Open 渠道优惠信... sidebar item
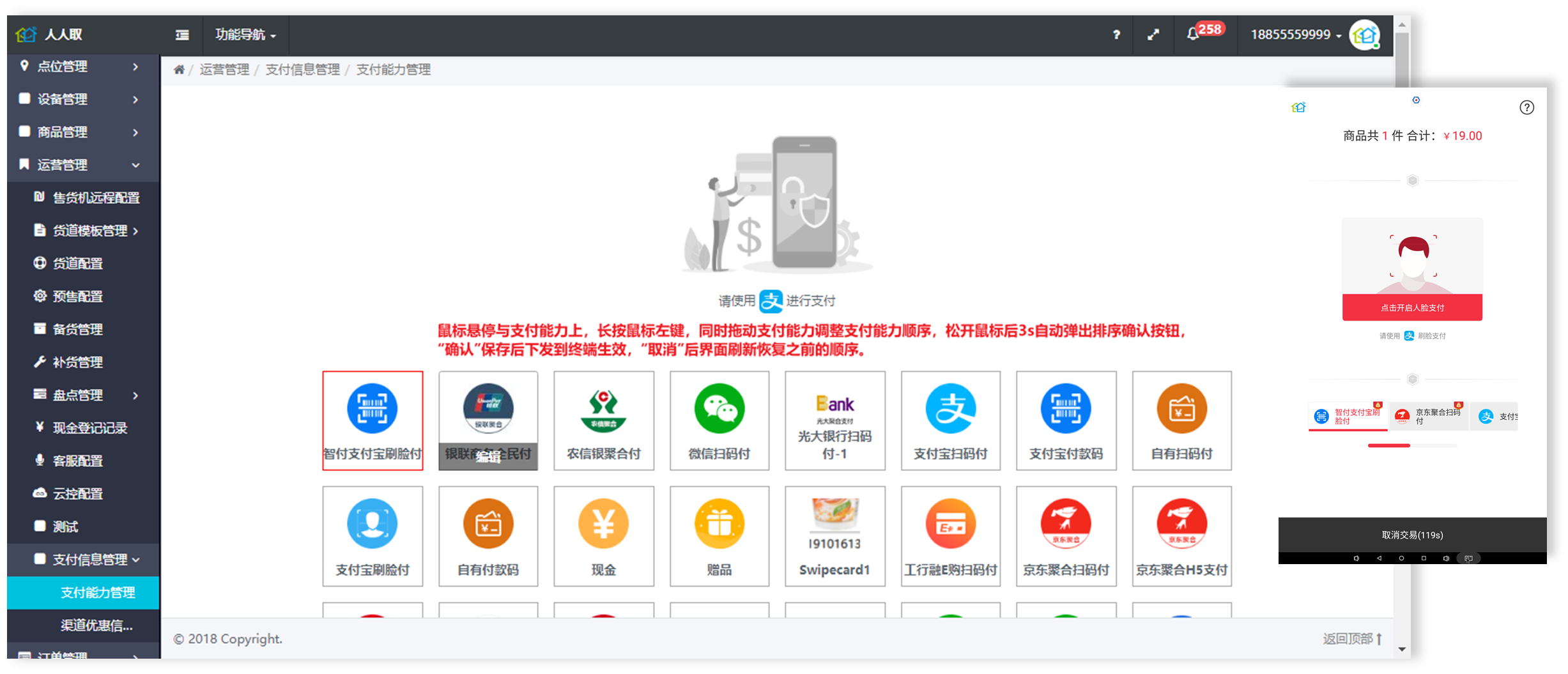The image size is (1568, 674). [83, 625]
